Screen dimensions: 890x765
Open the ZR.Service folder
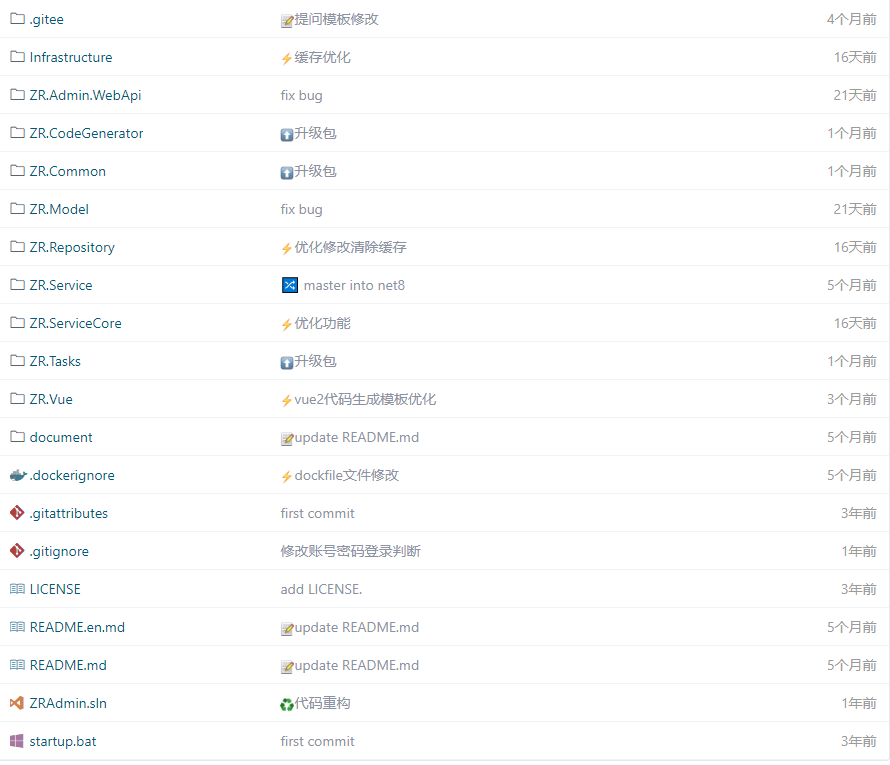pyautogui.click(x=61, y=285)
